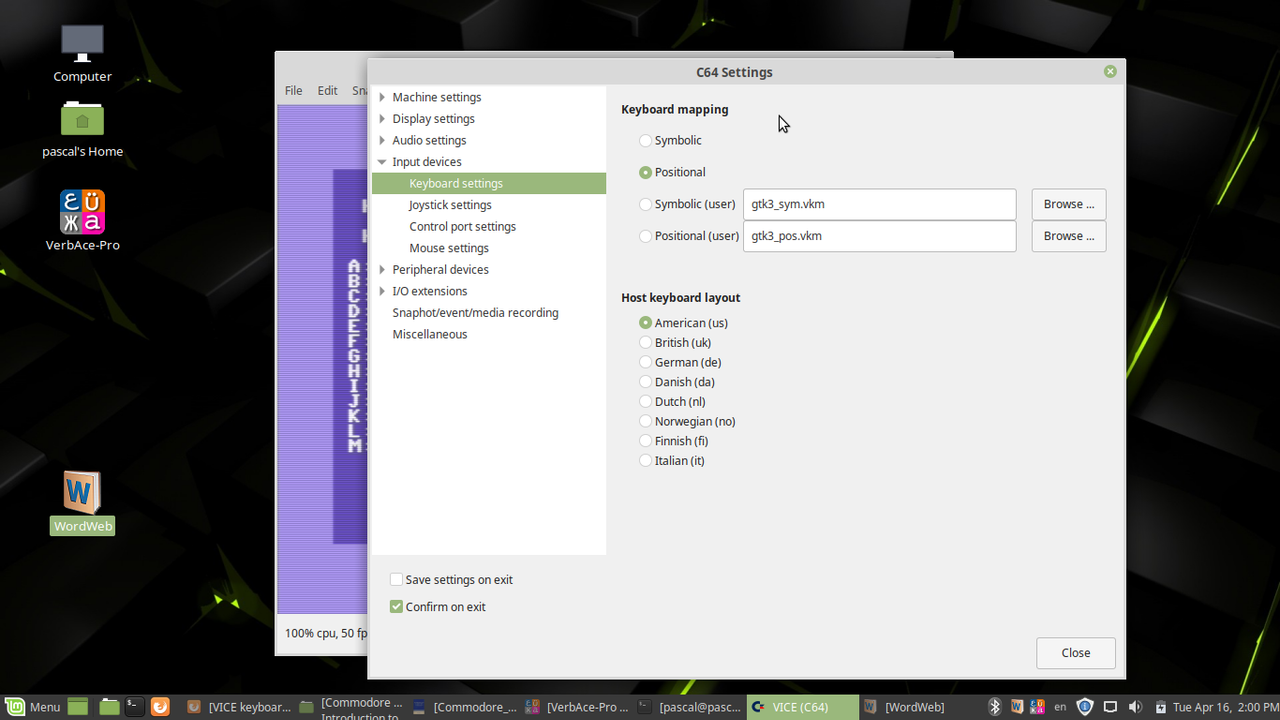Choose British (uk) host keyboard layout

[645, 343]
